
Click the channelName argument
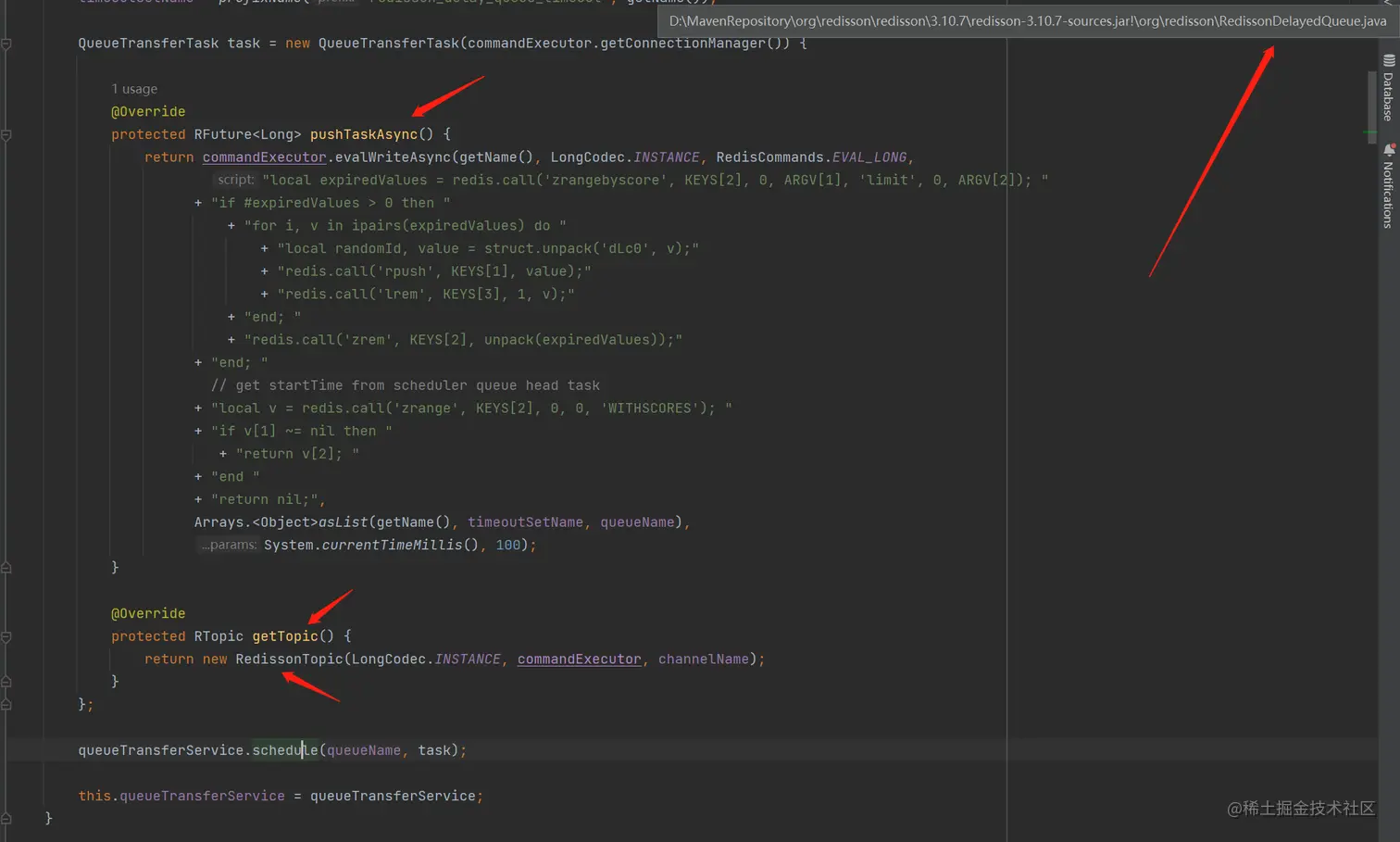pyautogui.click(x=704, y=660)
